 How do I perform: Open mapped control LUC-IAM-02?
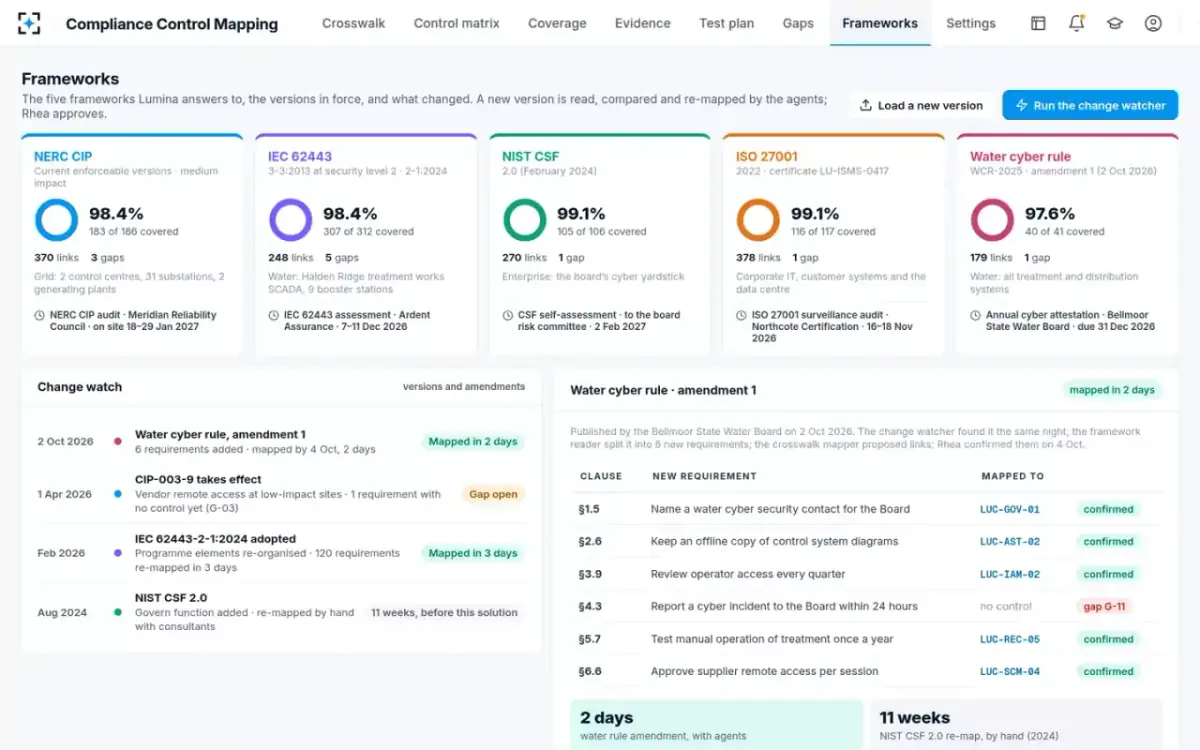click(1010, 575)
